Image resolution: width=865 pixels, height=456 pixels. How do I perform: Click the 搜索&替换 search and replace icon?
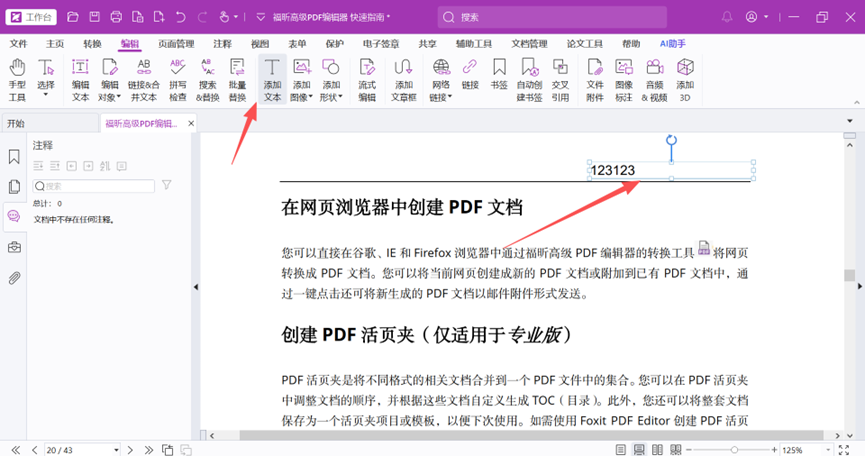coord(207,79)
